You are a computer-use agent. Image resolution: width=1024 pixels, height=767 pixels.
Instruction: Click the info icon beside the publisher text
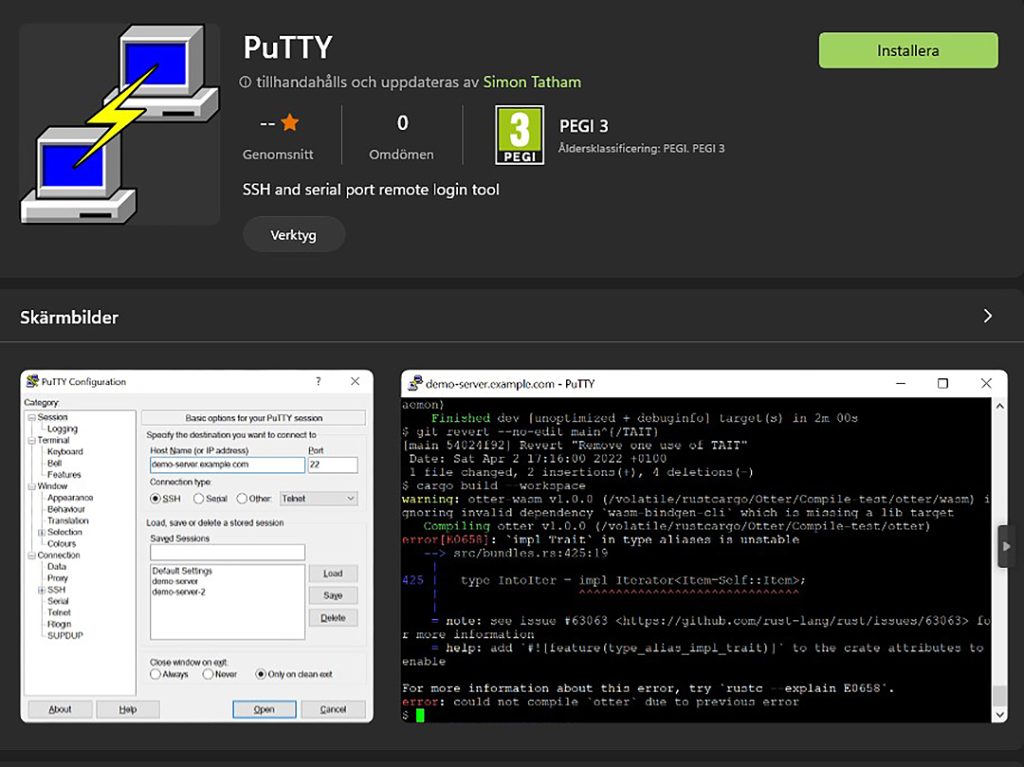(x=245, y=83)
